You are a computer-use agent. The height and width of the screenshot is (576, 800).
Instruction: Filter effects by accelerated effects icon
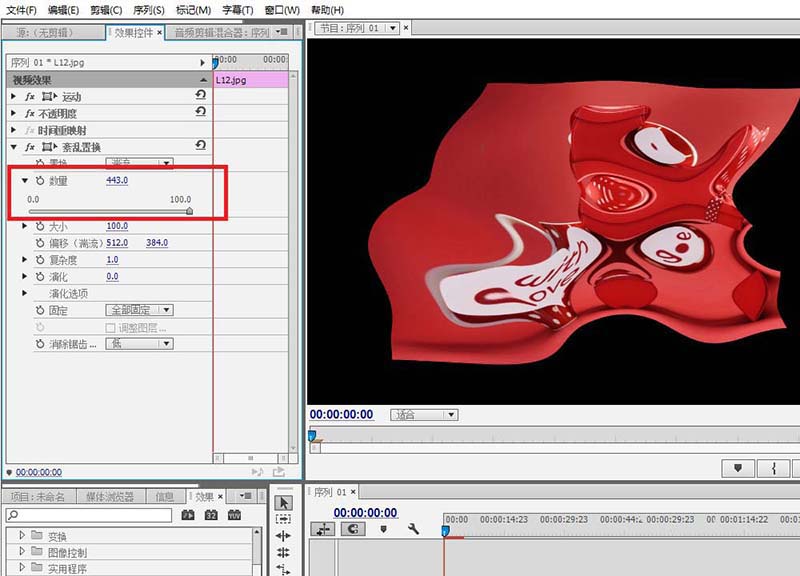click(x=188, y=515)
